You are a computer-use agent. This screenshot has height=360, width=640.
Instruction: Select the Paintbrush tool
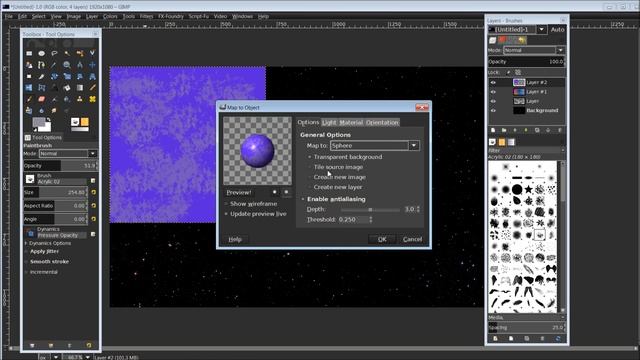click(x=29, y=99)
